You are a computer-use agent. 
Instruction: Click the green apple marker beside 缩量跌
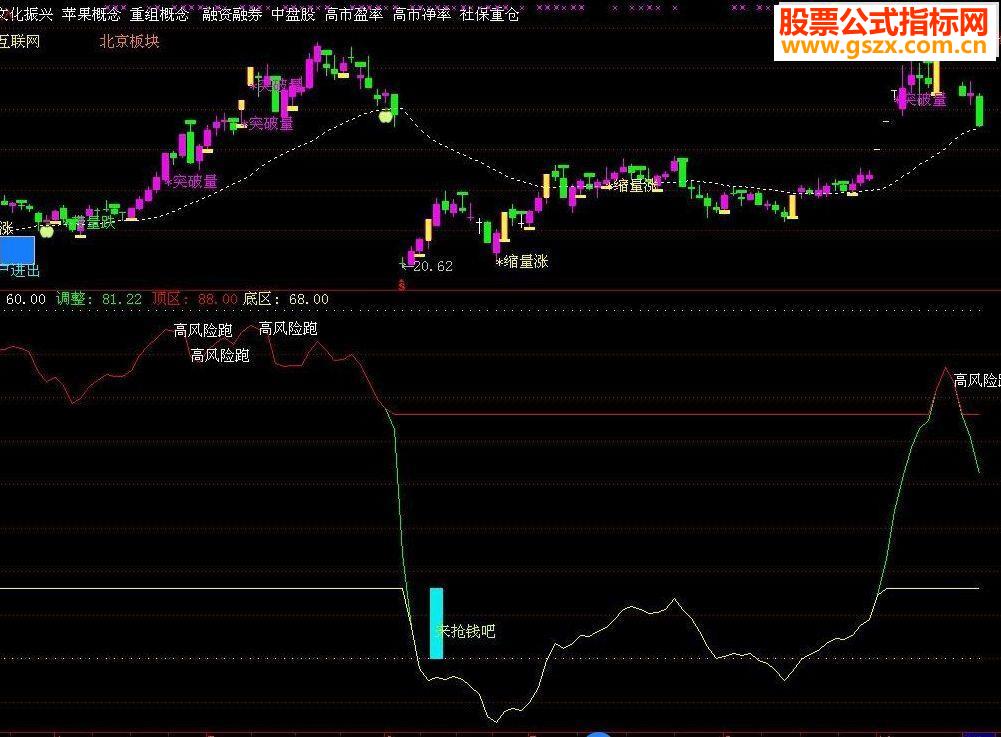47,231
